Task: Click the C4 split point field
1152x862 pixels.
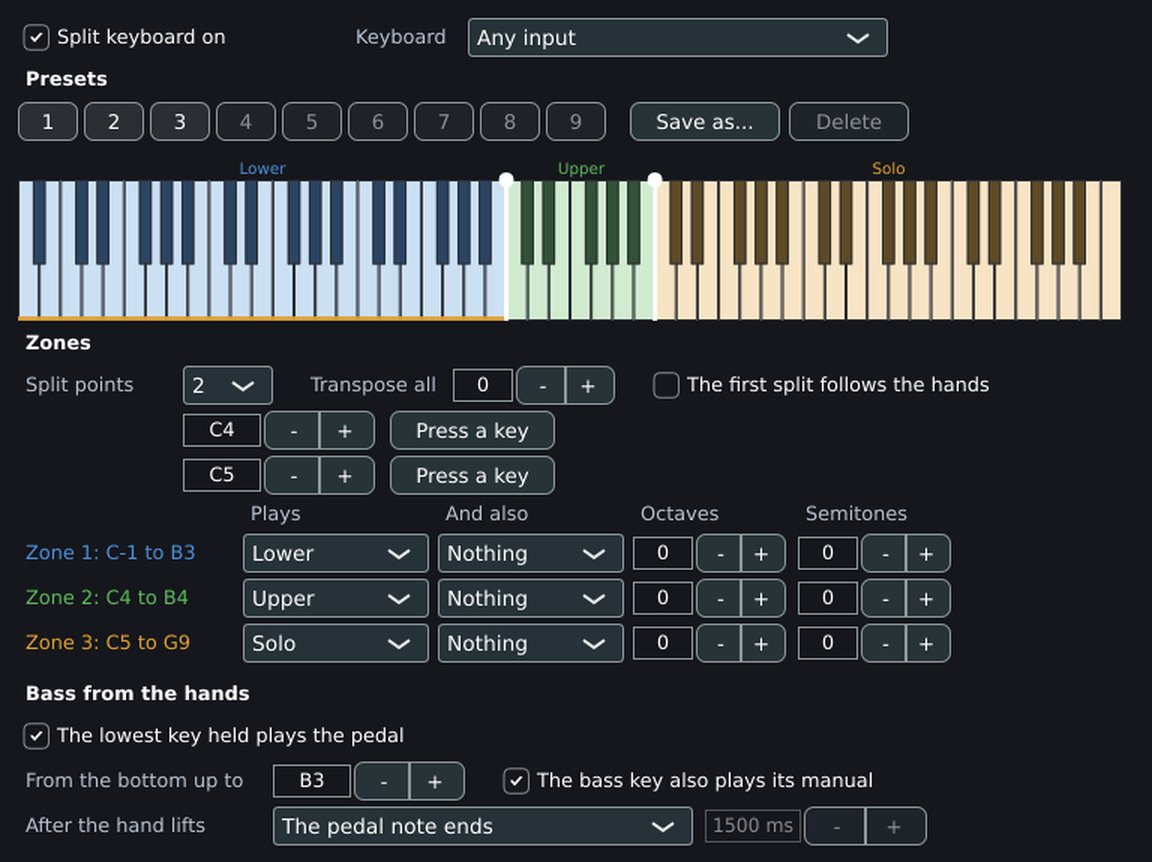Action: pyautogui.click(x=222, y=430)
